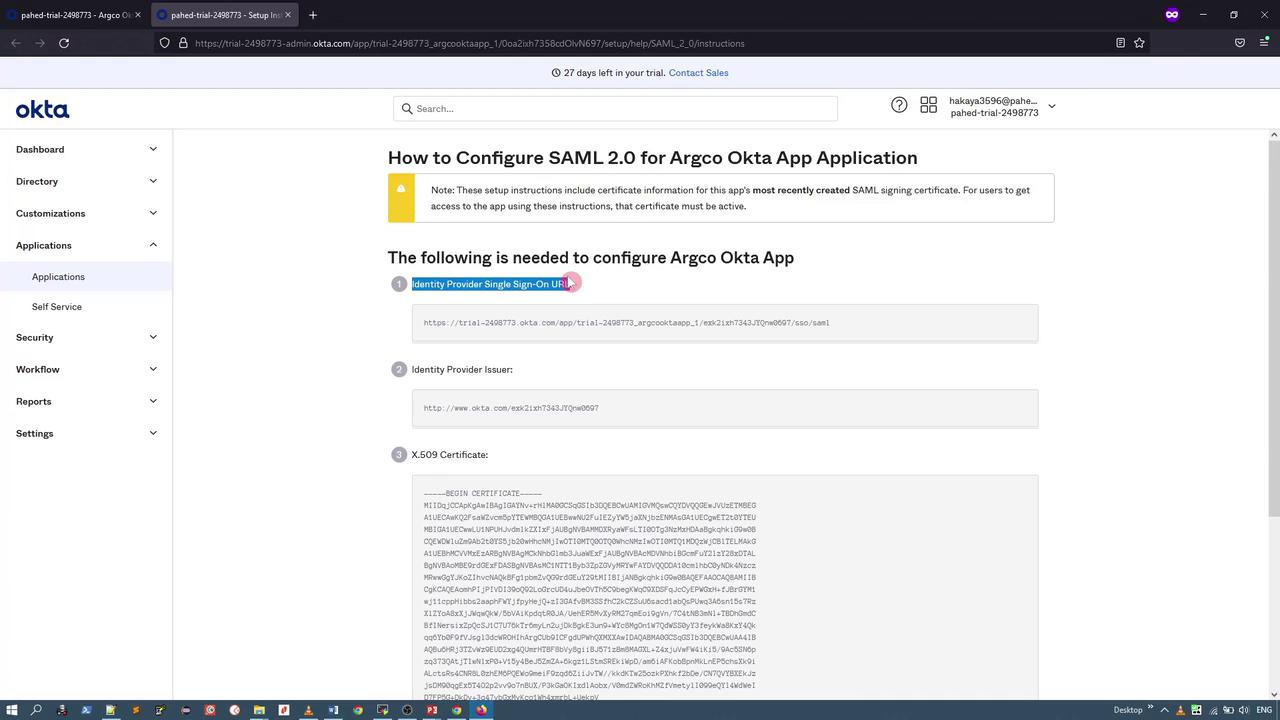The image size is (1280, 720).
Task: Switch to Firefox in the taskbar
Action: click(481, 710)
